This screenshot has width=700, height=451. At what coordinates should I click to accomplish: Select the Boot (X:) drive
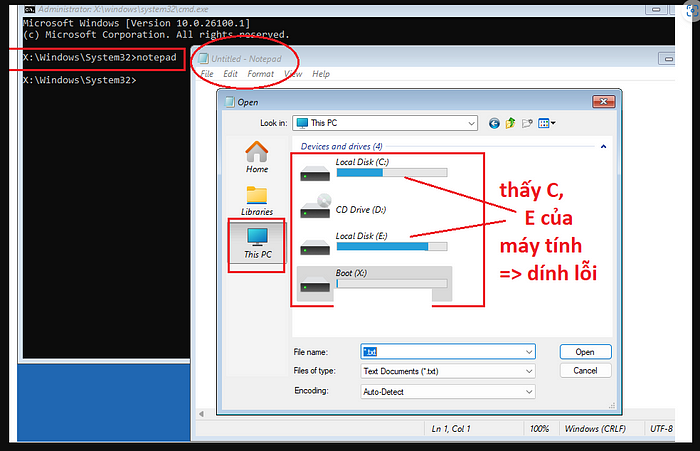(374, 284)
